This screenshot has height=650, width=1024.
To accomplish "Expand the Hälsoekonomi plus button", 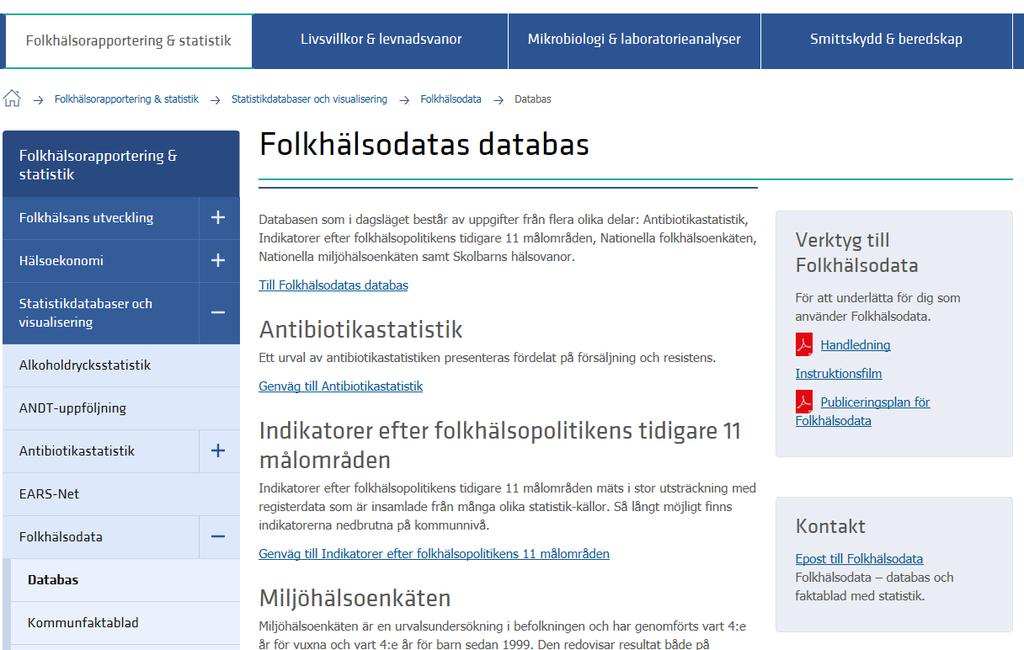I will tap(218, 261).
